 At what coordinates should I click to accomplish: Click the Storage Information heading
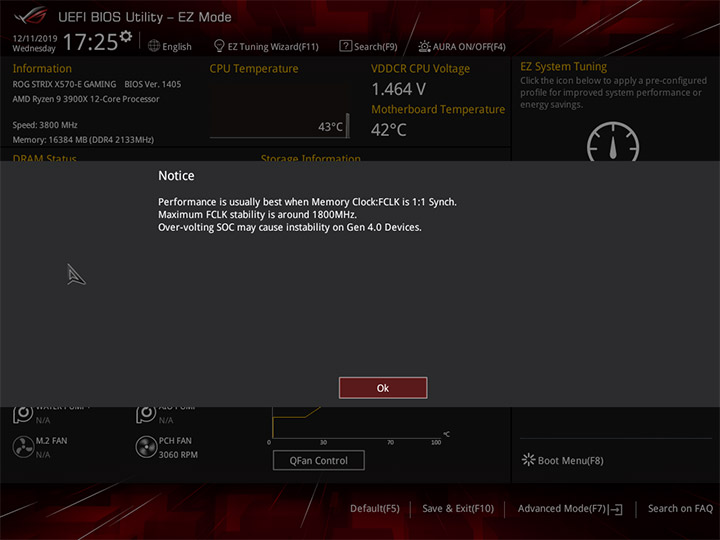pos(311,158)
